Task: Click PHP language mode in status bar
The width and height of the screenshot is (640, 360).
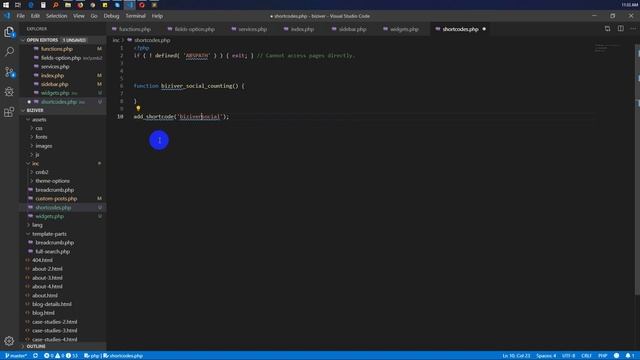Action: (602, 356)
